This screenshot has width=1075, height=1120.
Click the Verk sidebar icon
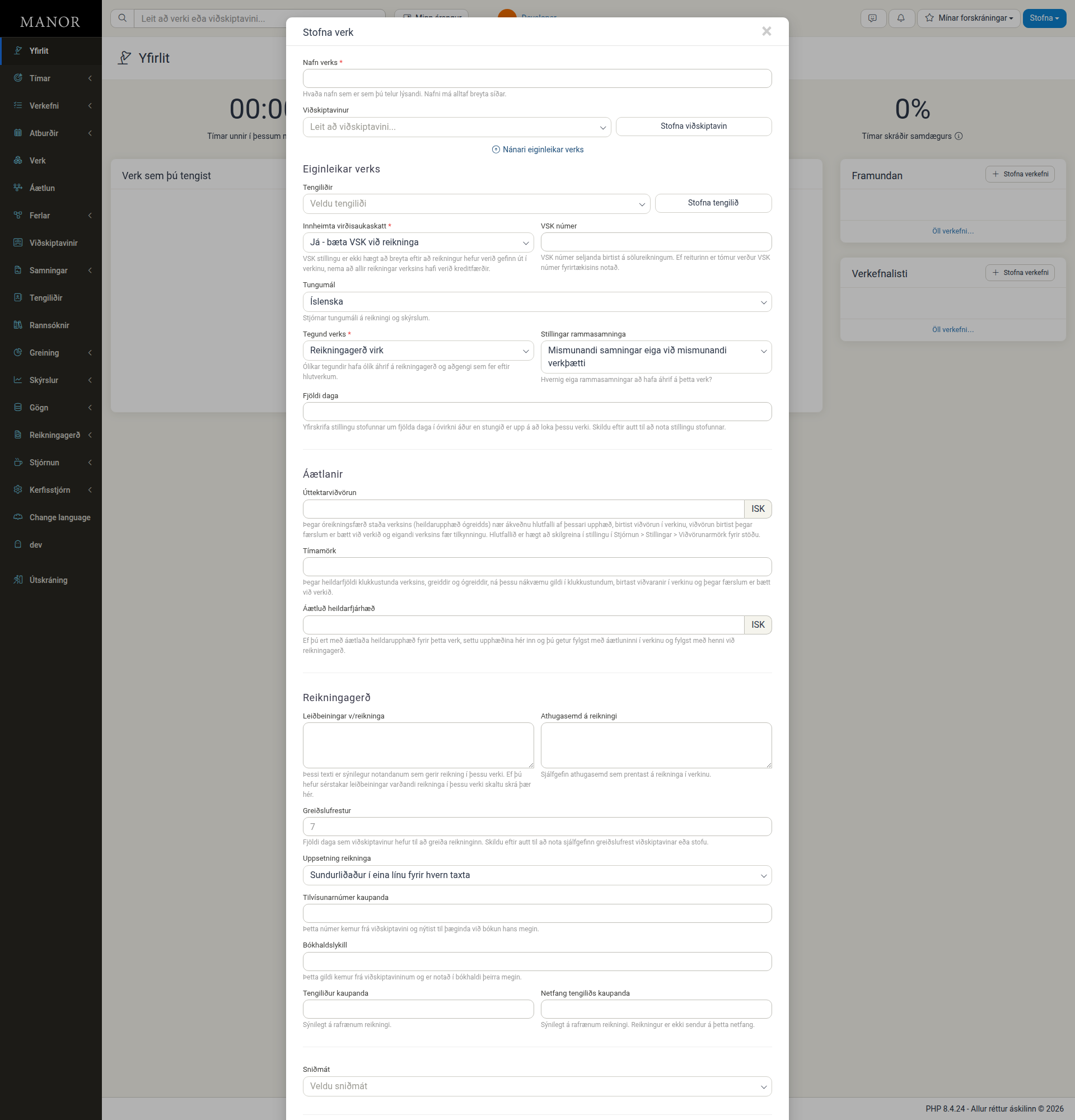coord(18,161)
